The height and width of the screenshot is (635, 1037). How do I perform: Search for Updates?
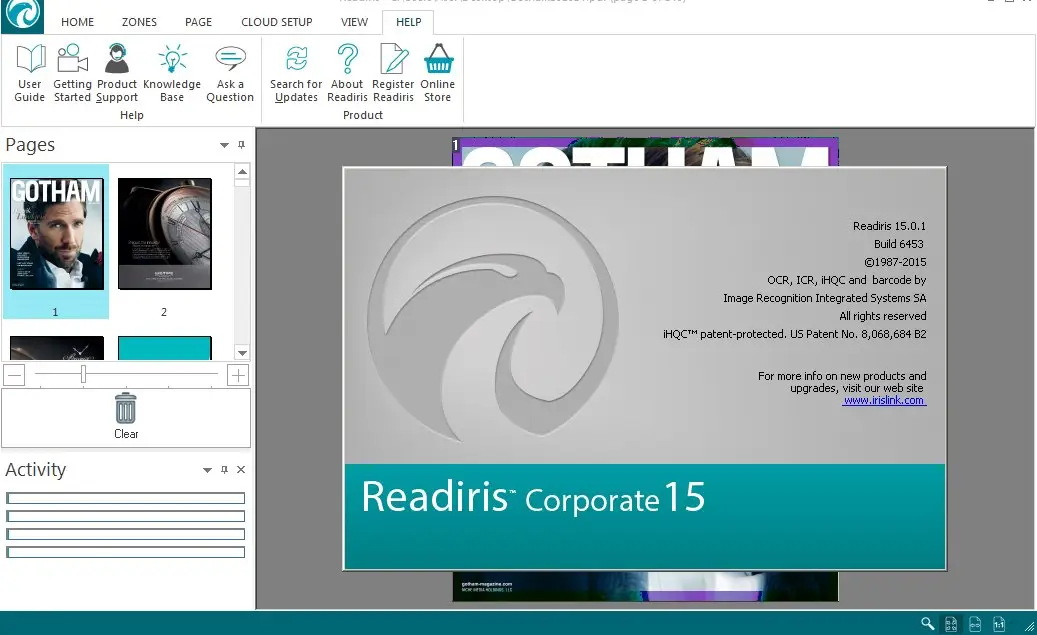[x=296, y=73]
